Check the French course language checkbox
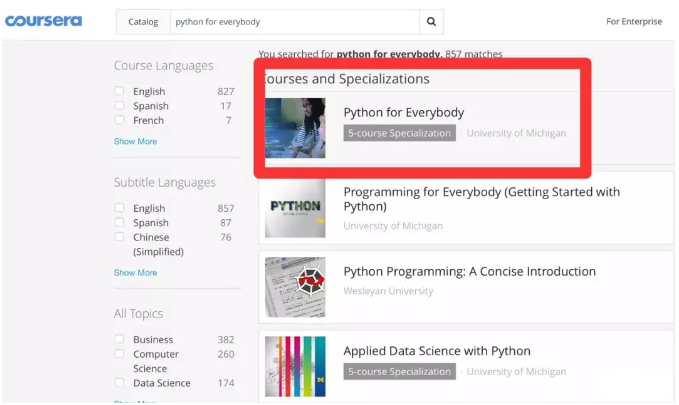The height and width of the screenshot is (405, 679). 120,120
